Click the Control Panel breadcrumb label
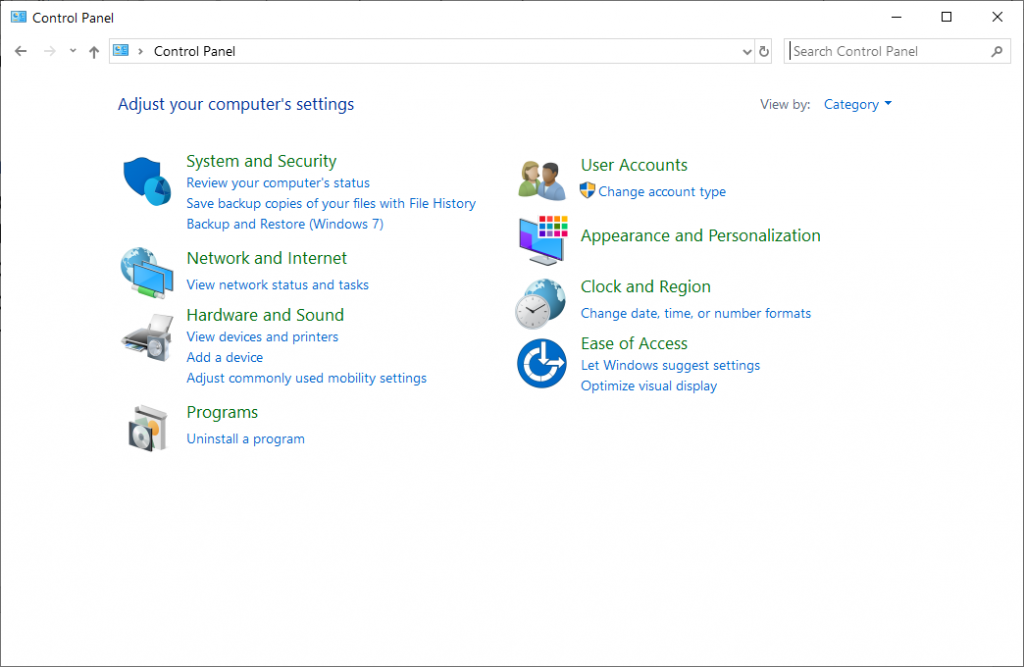The width and height of the screenshot is (1024, 667). (x=194, y=51)
